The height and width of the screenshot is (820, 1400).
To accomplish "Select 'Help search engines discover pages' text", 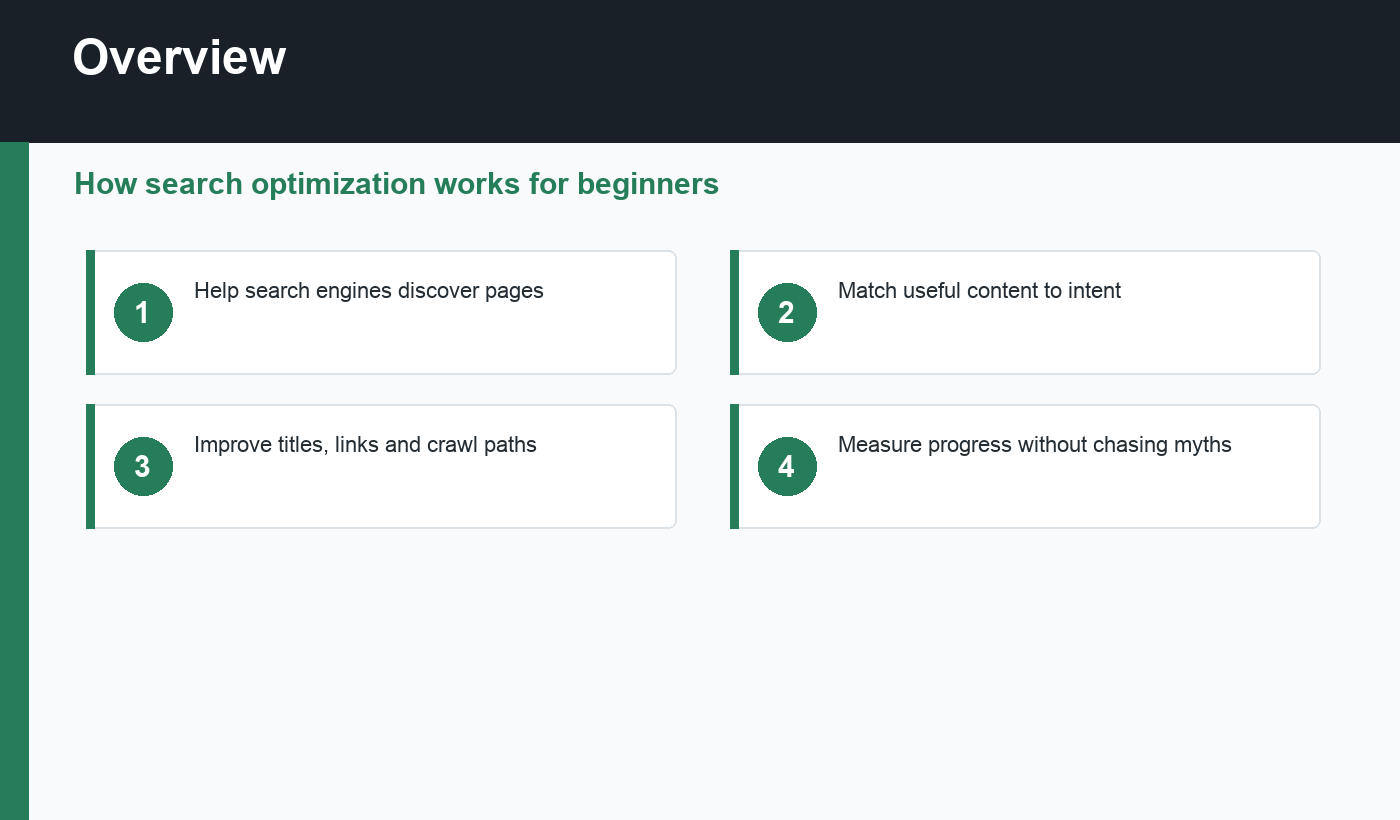I will point(369,291).
